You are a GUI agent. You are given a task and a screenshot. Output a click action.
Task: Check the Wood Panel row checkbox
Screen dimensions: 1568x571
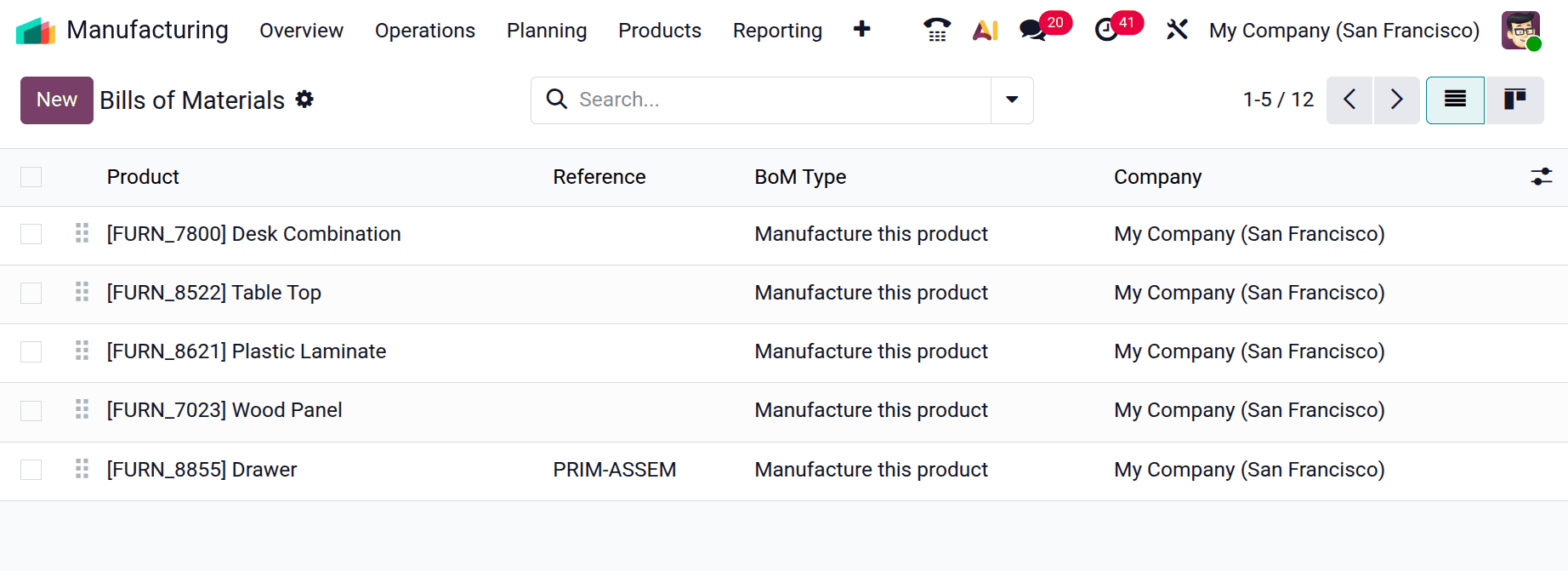click(31, 410)
